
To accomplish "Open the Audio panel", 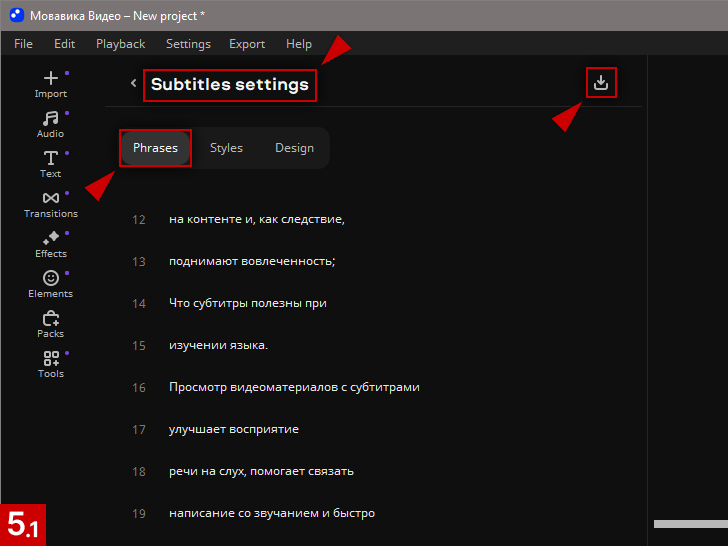I will [50, 123].
